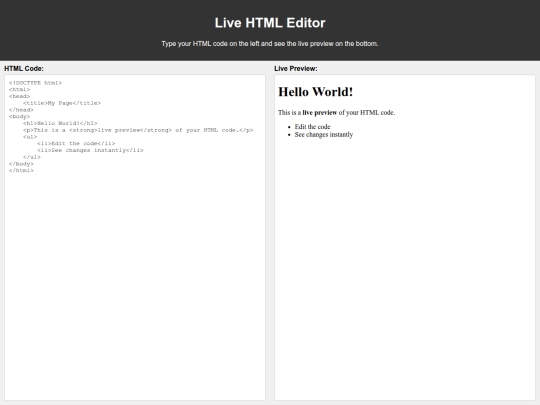Place cursor on the '<p>This is a' code line
Viewport: 540px width, 405px height.
tap(138, 130)
